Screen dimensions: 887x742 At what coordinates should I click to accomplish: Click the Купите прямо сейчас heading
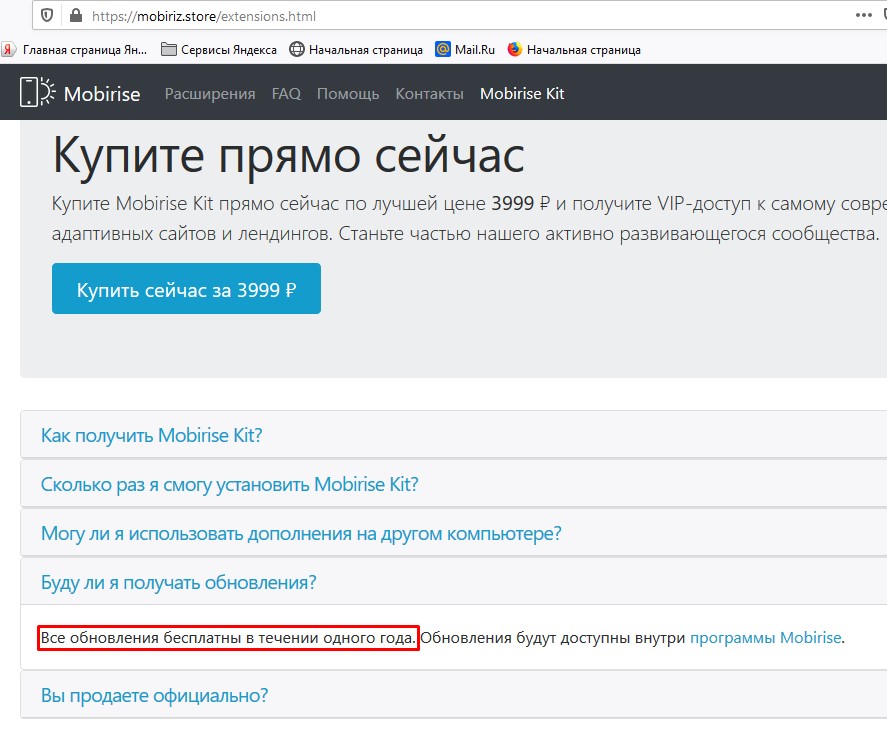[289, 156]
